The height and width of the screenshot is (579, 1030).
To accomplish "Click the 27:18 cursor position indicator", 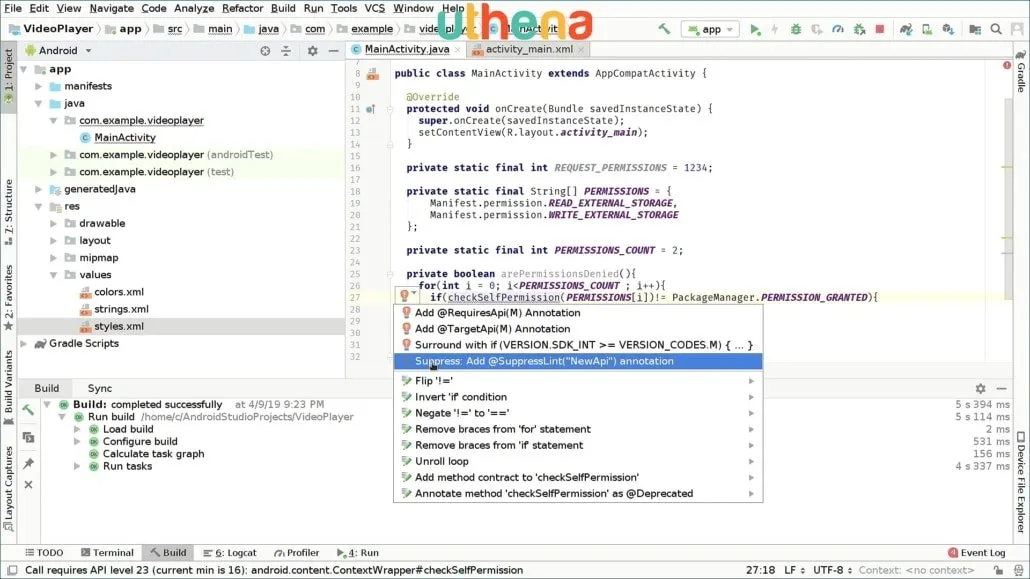I will pyautogui.click(x=760, y=570).
